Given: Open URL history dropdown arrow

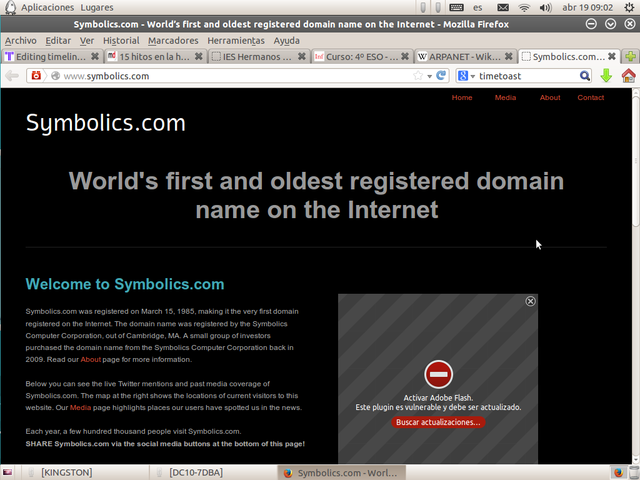Looking at the screenshot, I should click(x=429, y=76).
